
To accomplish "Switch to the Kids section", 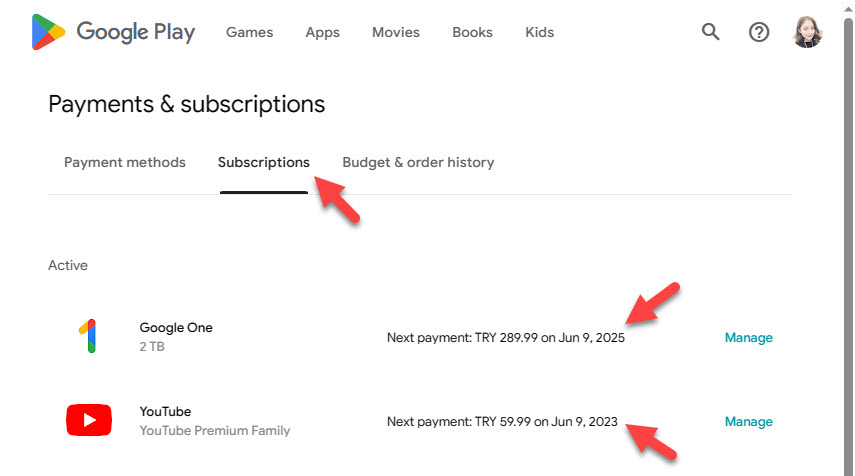I will 539,32.
